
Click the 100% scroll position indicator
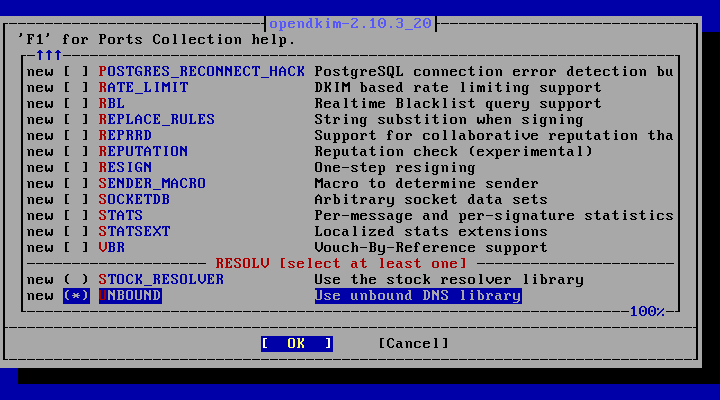(647, 312)
